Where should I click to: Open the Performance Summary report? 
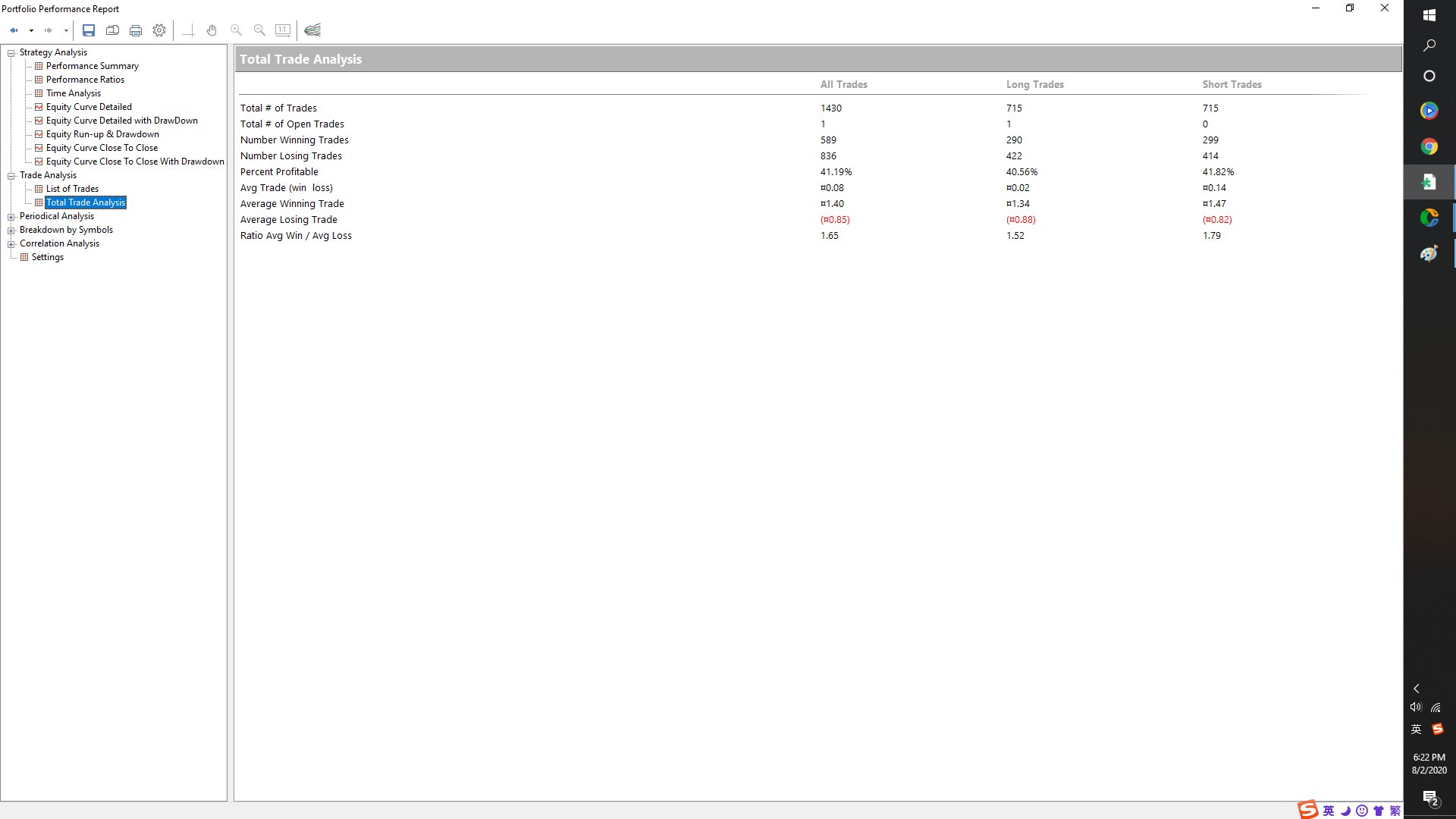92,65
